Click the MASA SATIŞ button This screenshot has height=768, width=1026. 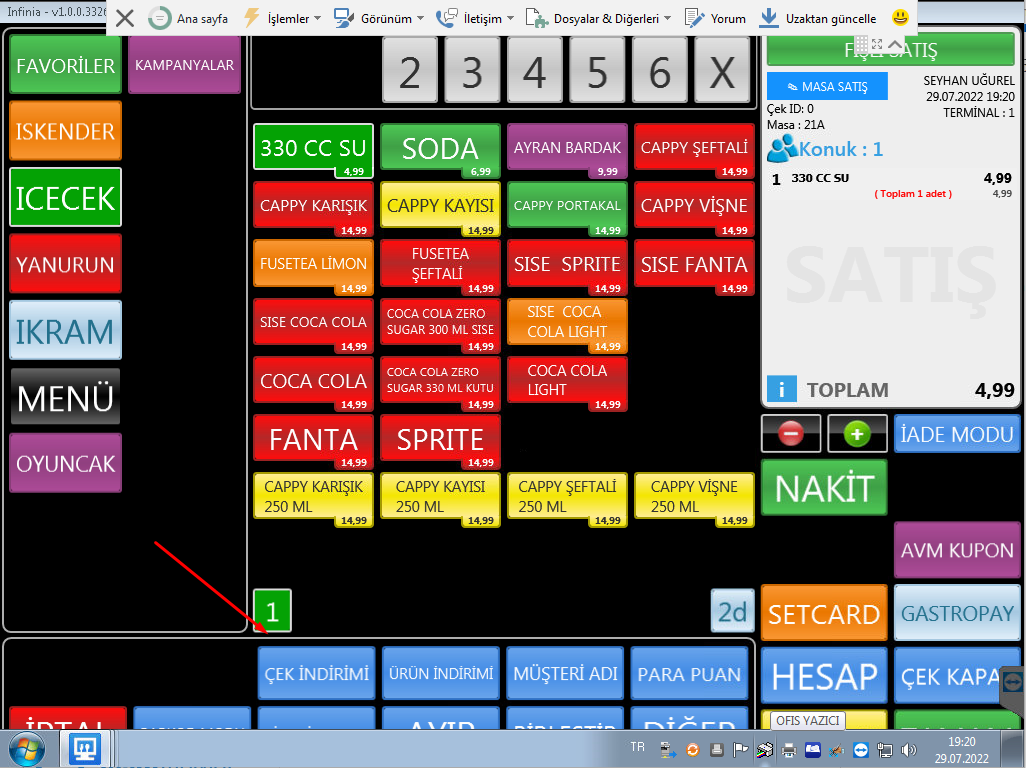click(x=827, y=86)
